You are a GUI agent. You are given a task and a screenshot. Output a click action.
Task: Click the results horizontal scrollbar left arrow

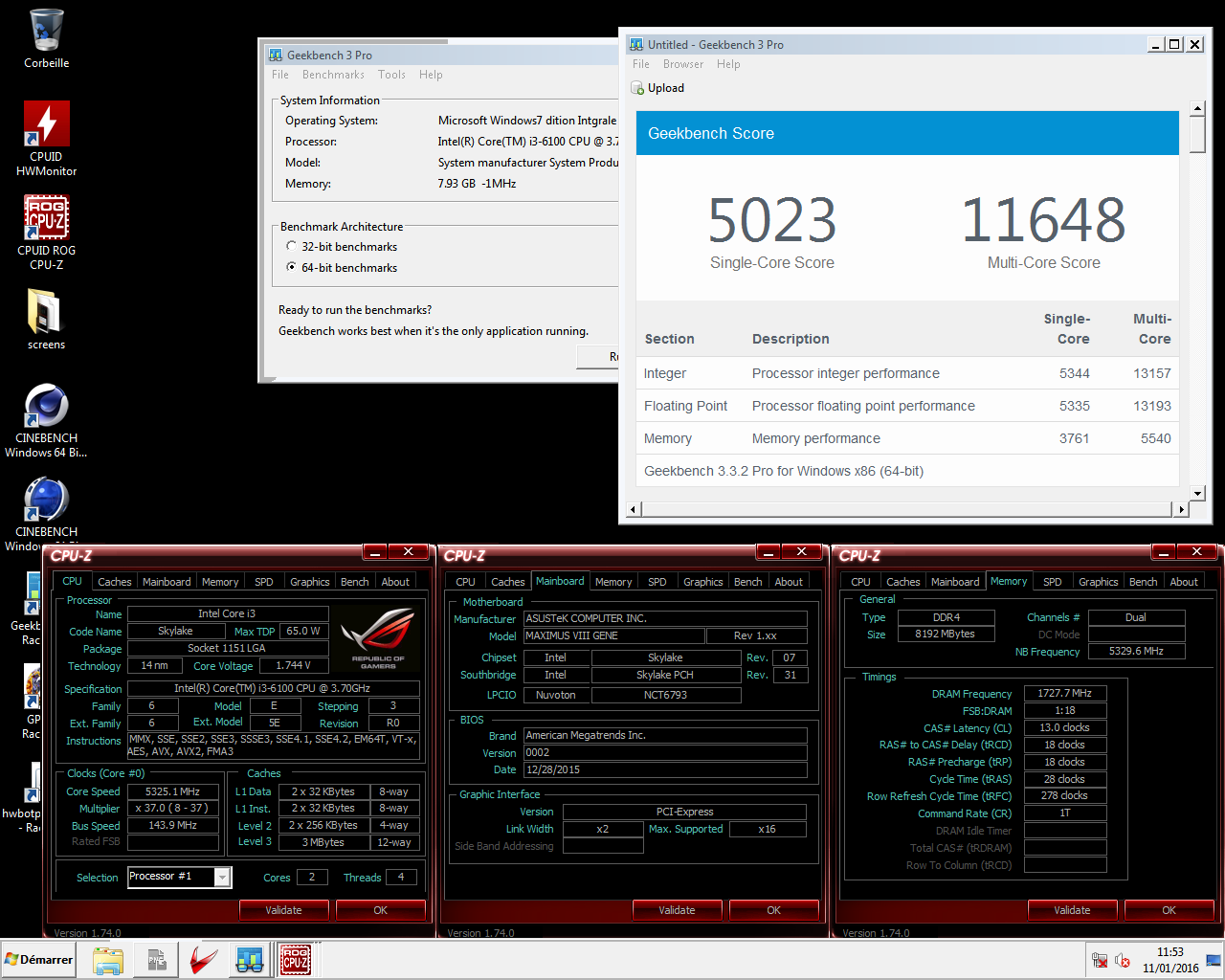633,509
